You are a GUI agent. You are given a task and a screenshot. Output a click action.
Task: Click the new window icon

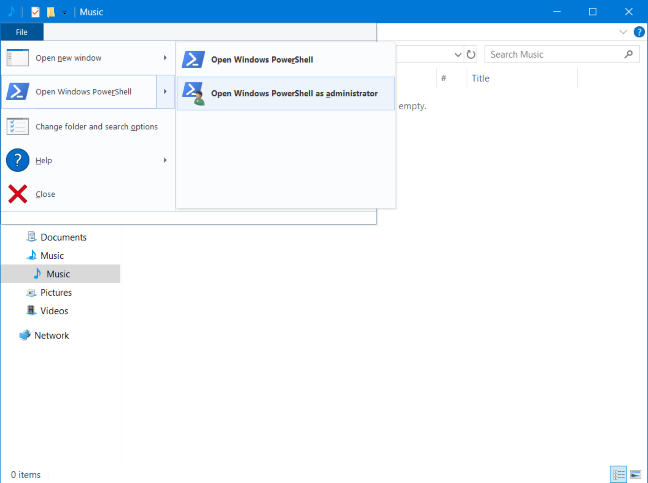point(18,58)
